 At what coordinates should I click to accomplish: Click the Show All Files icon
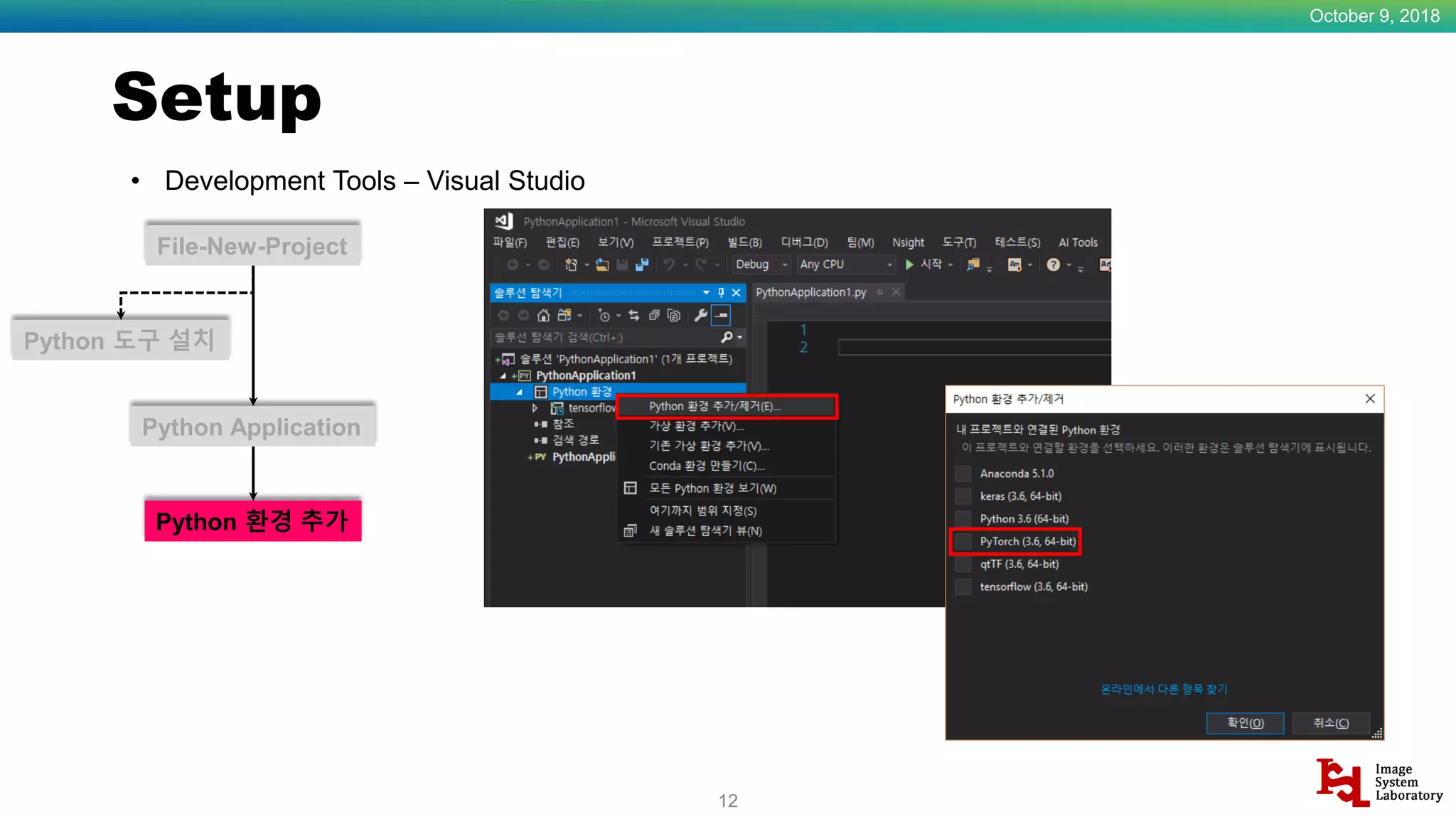click(674, 315)
